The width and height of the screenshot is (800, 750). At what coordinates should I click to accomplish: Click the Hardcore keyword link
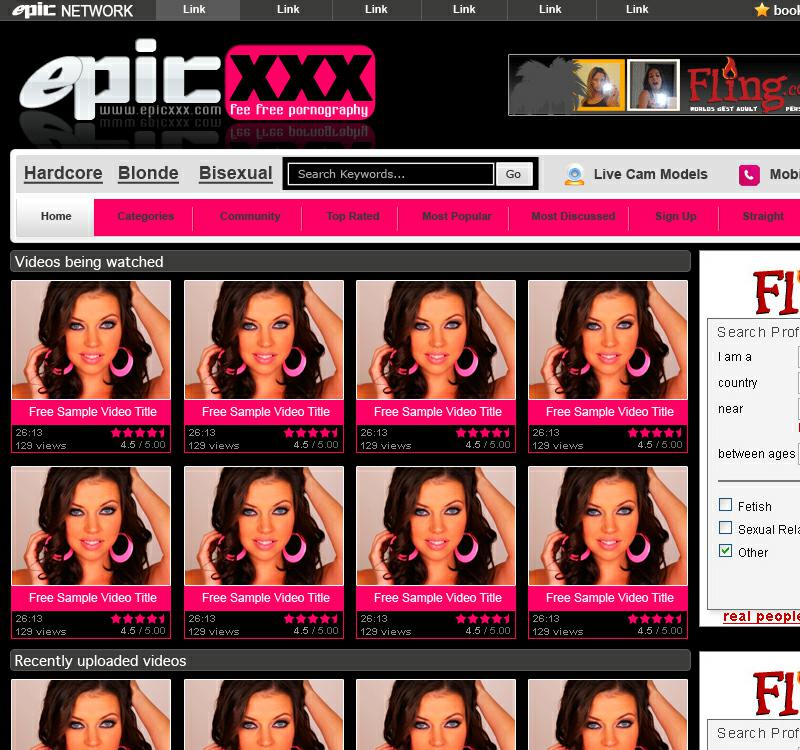pyautogui.click(x=63, y=173)
